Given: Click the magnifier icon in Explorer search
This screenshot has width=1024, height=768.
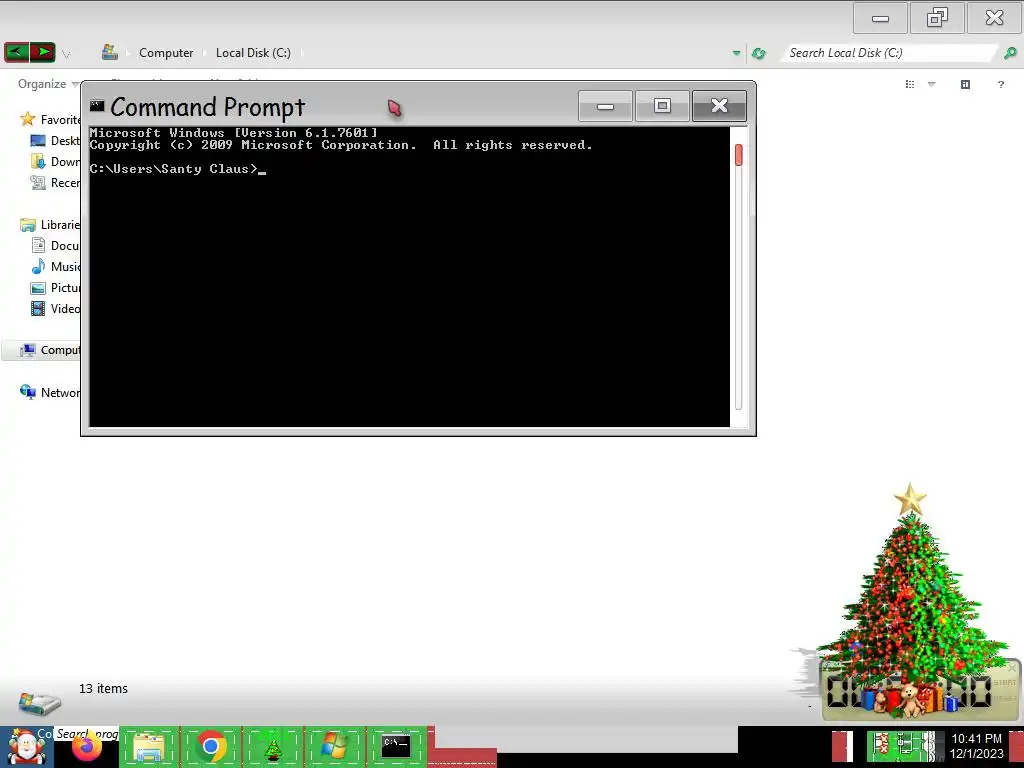Looking at the screenshot, I should 1010,53.
